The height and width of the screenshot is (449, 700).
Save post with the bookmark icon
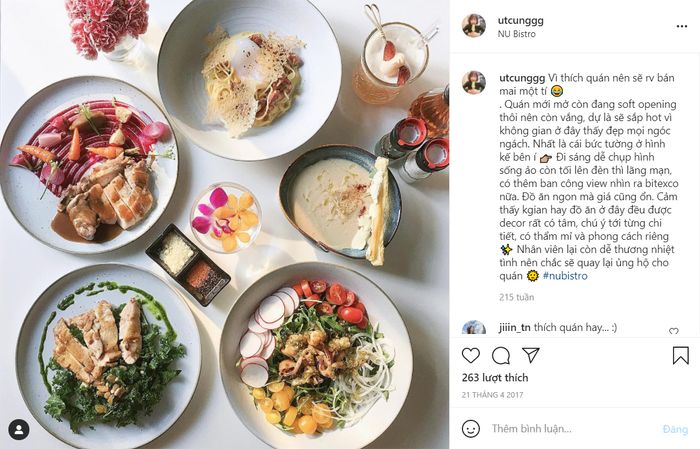(x=680, y=356)
